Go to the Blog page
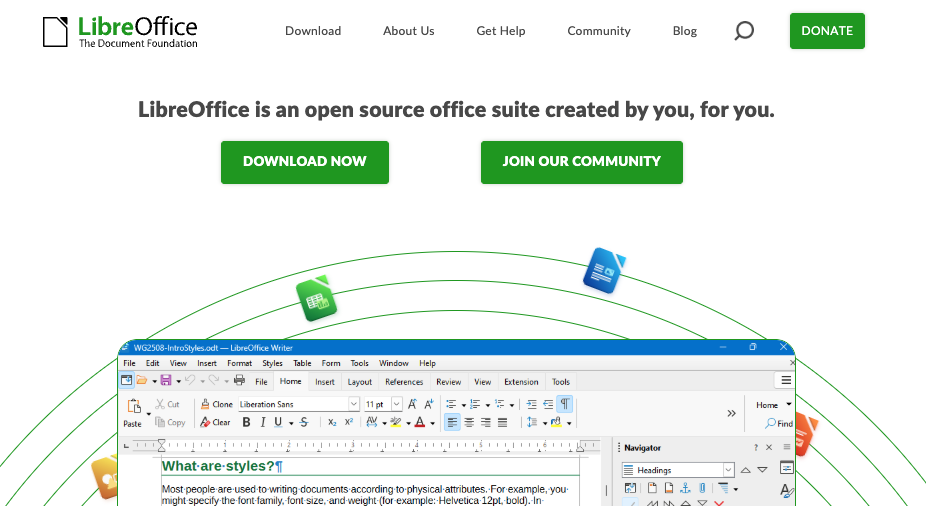926x506 pixels. pos(684,31)
